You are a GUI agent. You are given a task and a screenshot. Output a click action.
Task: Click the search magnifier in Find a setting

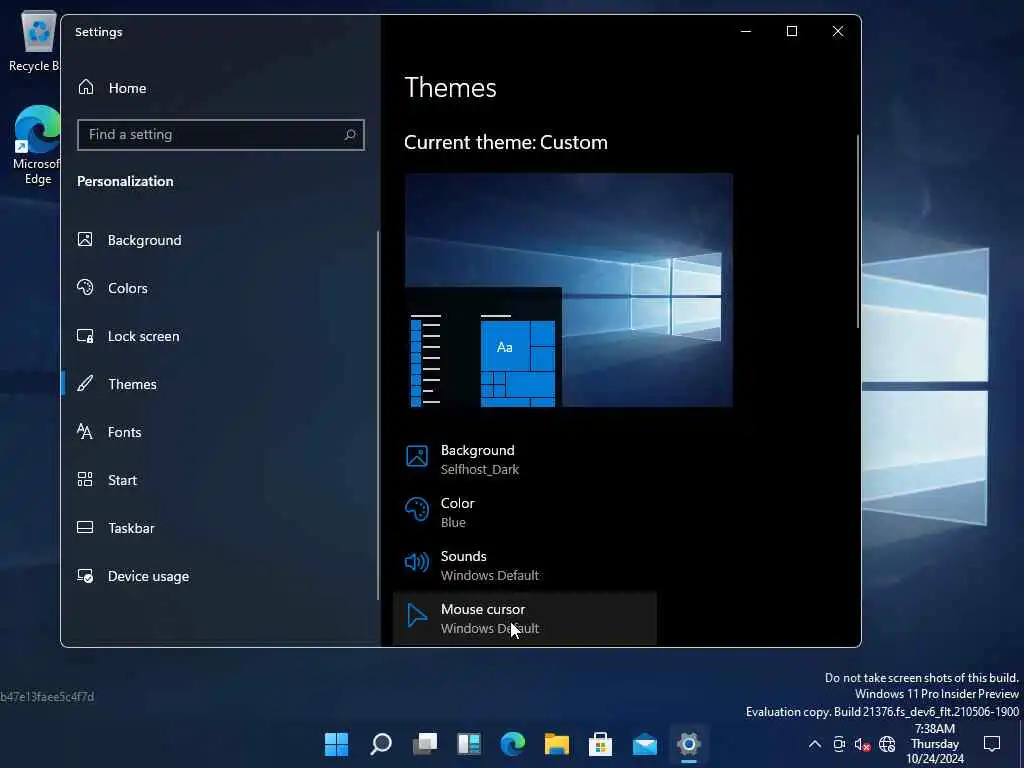[350, 135]
